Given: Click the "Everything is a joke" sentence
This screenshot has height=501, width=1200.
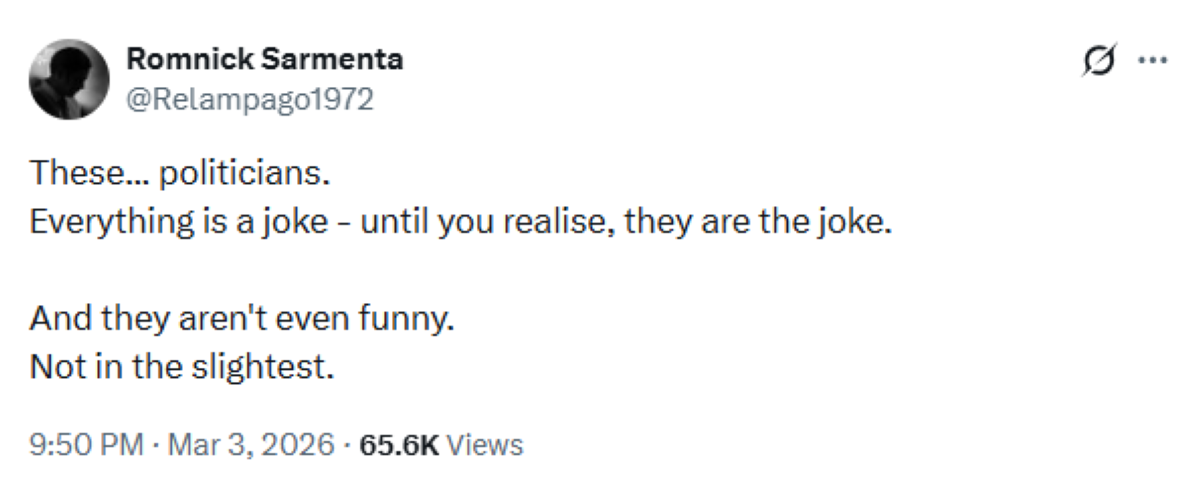Looking at the screenshot, I should pyautogui.click(x=459, y=221).
